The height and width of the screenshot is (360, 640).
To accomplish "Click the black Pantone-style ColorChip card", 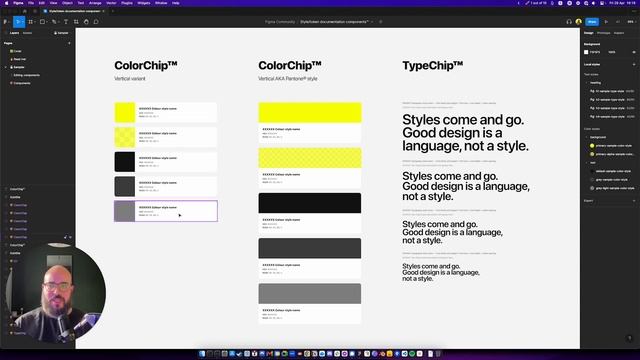I will 310,213.
